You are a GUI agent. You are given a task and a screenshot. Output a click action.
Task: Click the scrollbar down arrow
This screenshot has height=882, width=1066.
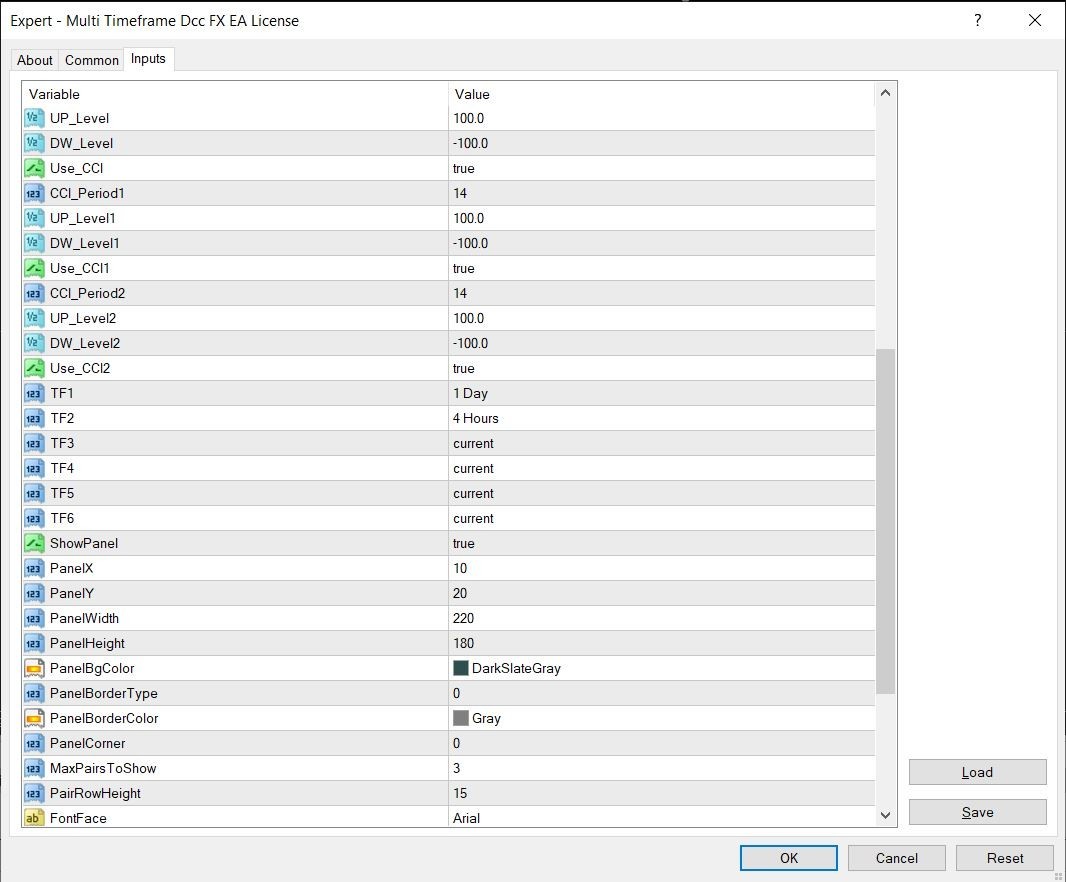885,815
